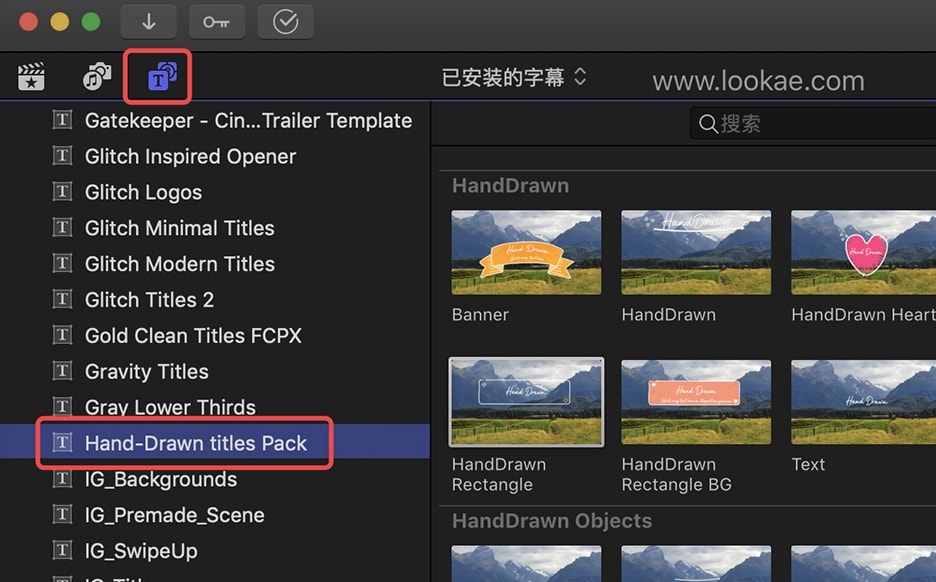Click the green zoom window button
Image resolution: width=936 pixels, height=582 pixels.
point(91,22)
